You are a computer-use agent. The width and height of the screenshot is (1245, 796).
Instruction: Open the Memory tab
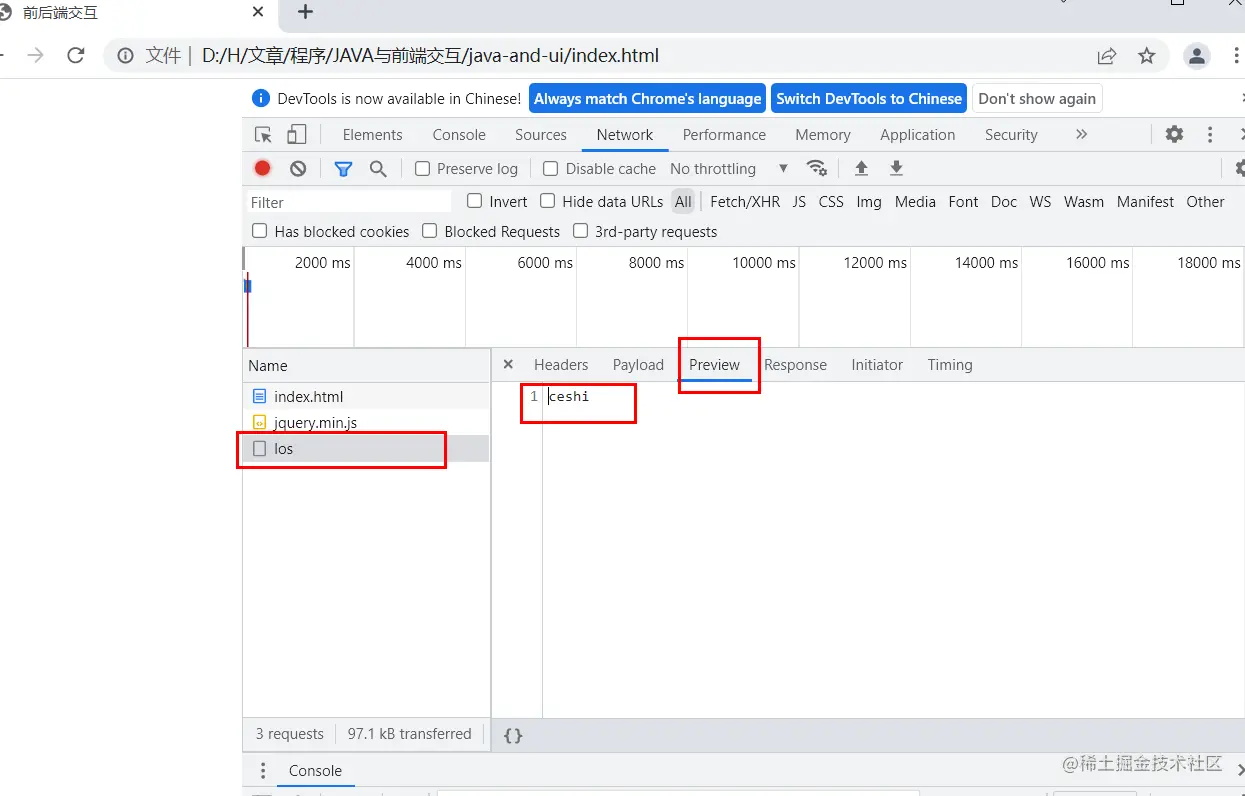coord(823,135)
